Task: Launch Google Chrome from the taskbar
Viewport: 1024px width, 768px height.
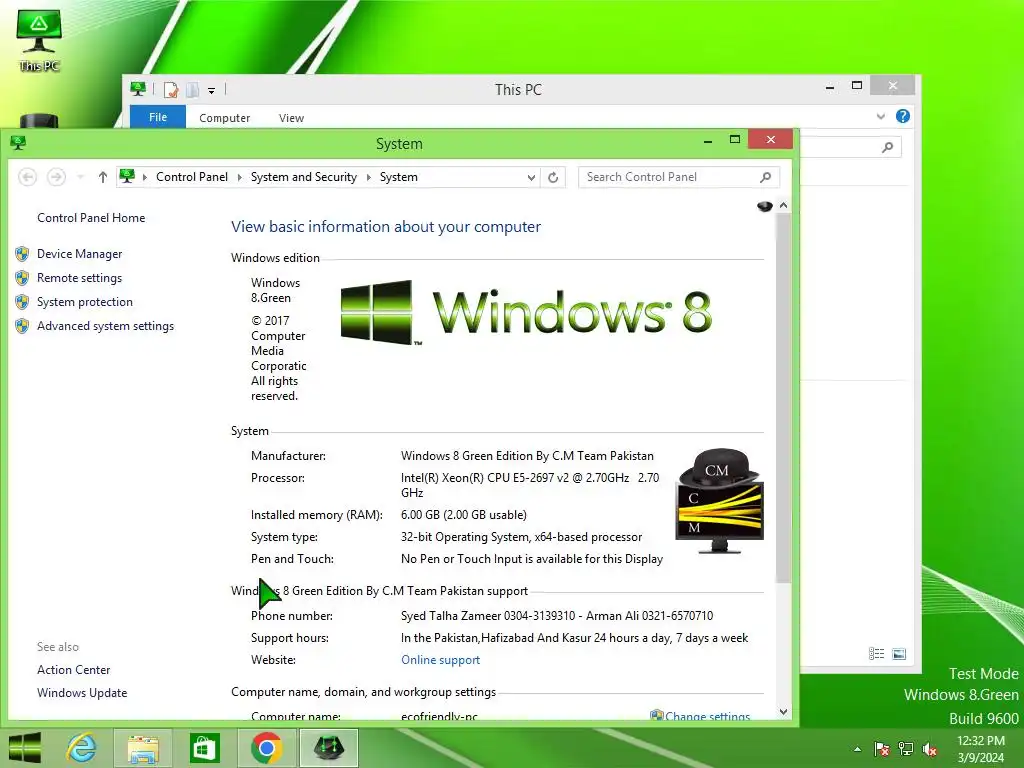Action: 266,748
